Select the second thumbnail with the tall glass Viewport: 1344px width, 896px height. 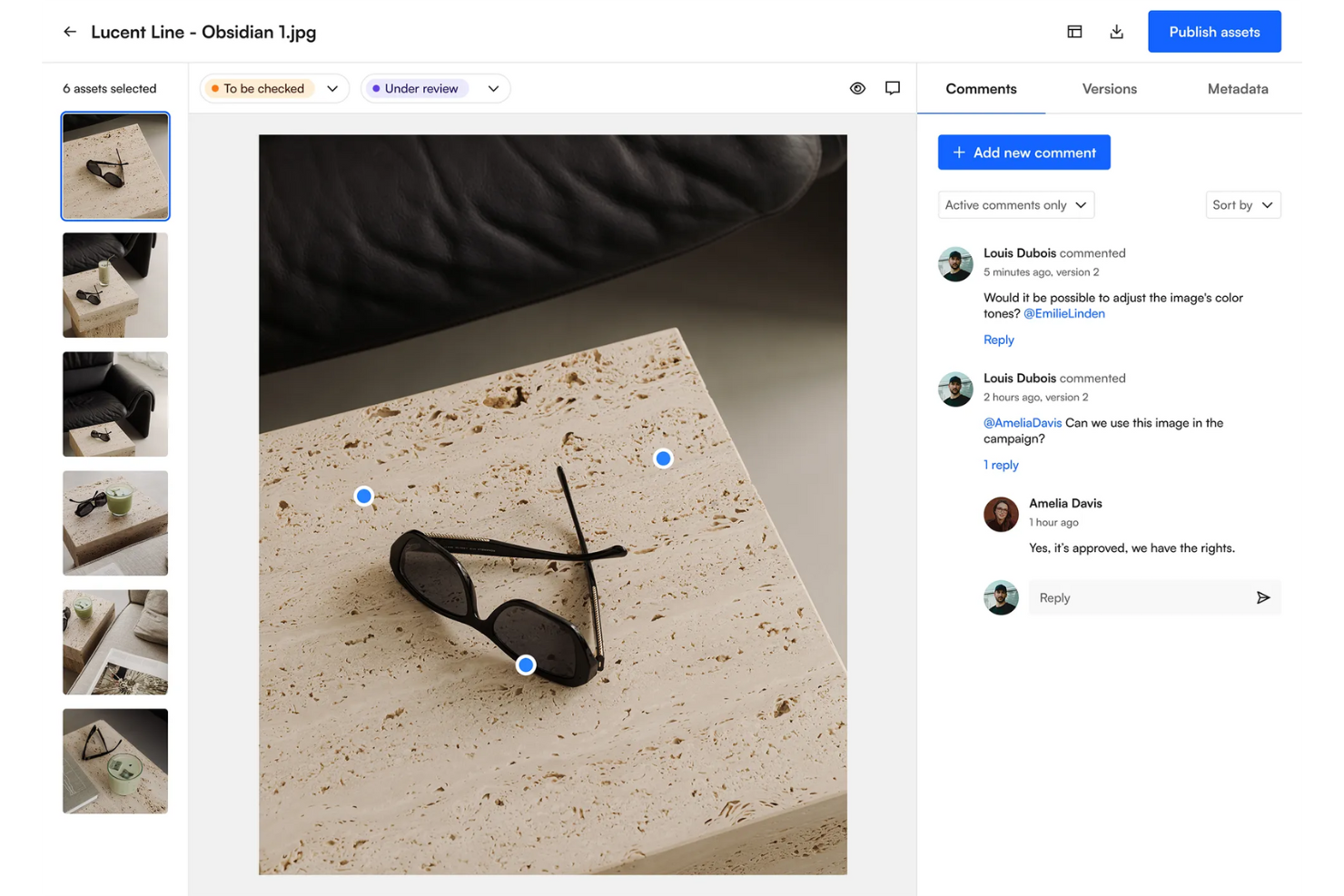(115, 285)
